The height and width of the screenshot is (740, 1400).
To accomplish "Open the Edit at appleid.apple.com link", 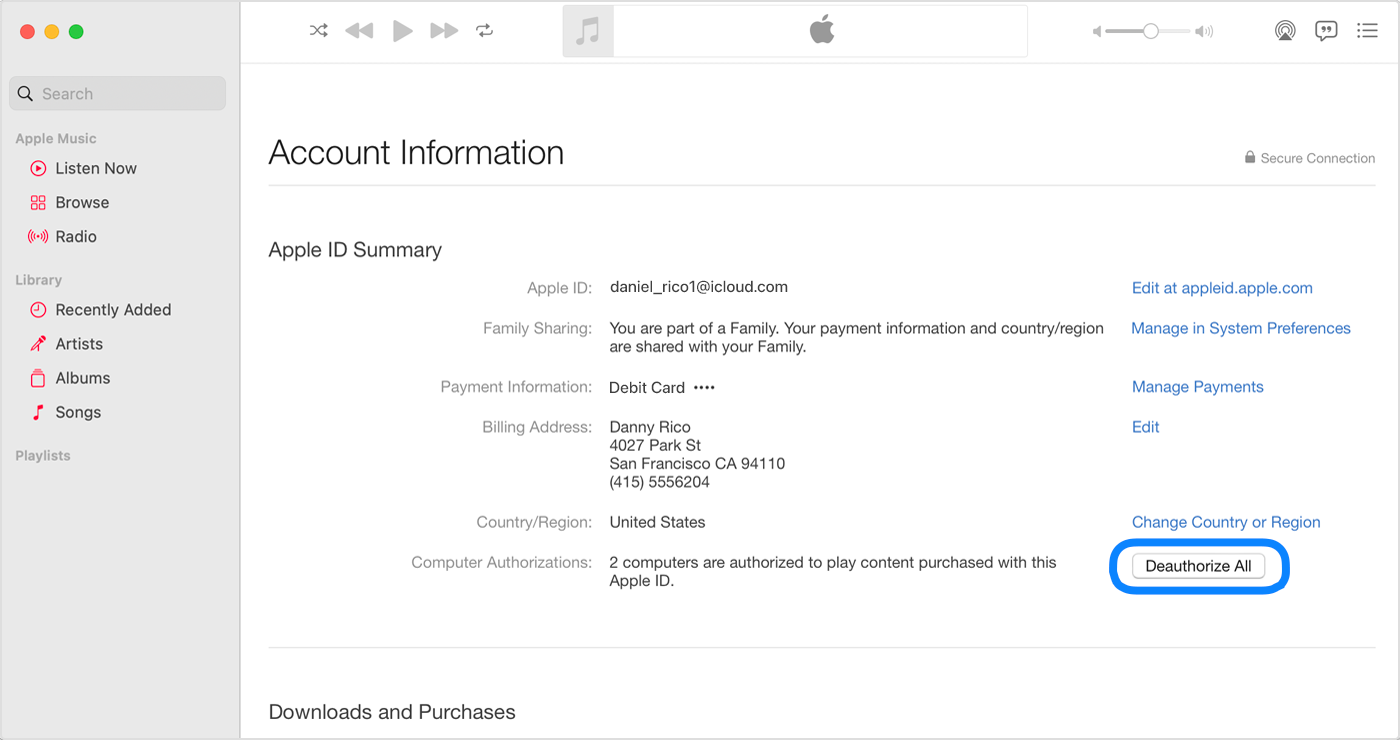I will click(x=1222, y=288).
